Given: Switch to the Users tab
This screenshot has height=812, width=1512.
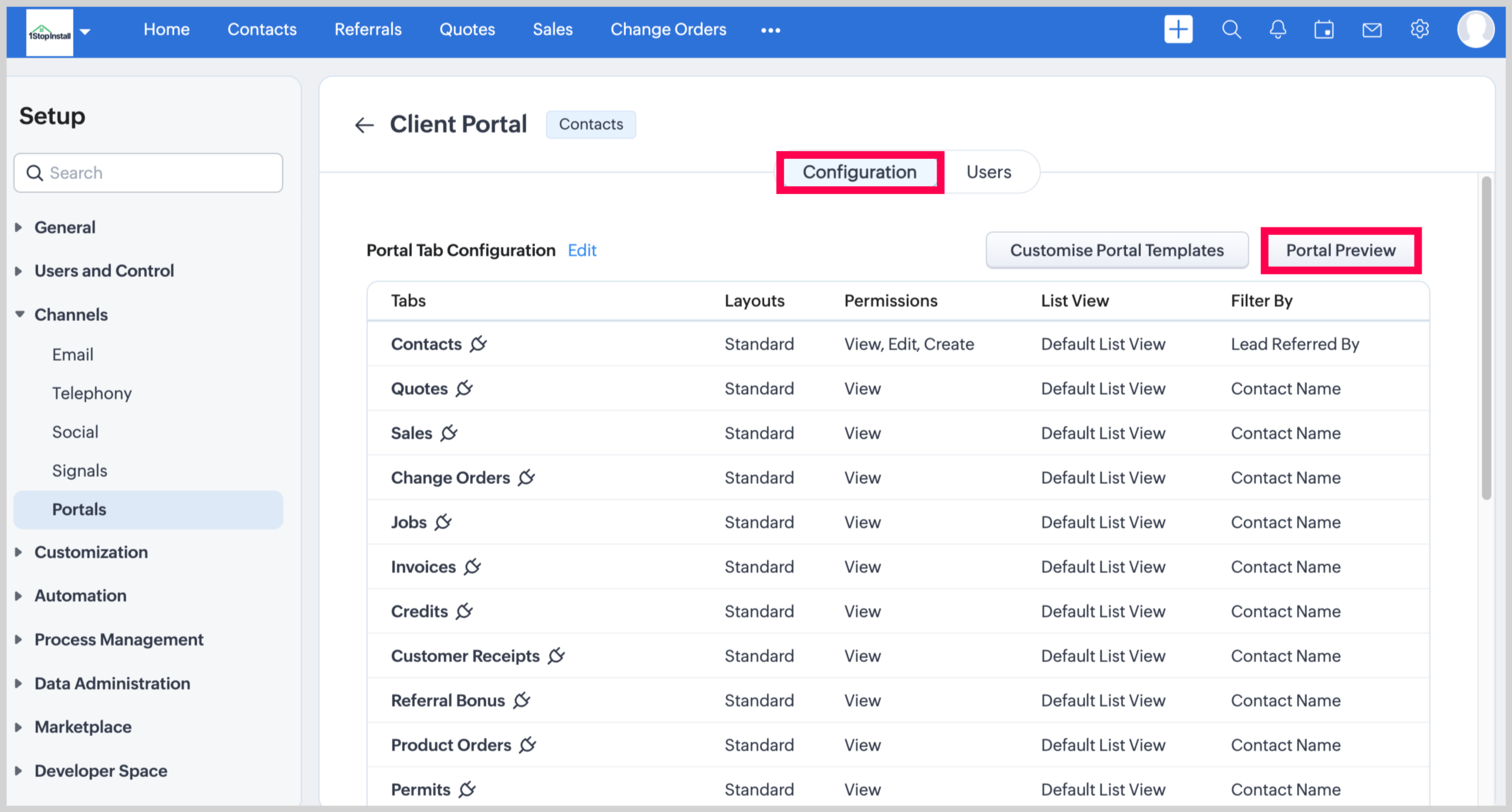Looking at the screenshot, I should pos(988,172).
